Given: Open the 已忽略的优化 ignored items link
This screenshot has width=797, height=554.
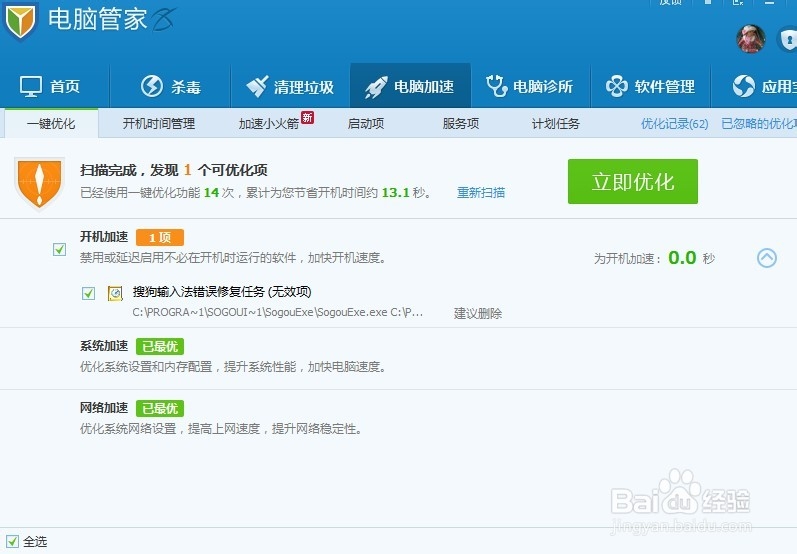Looking at the screenshot, I should coord(759,124).
